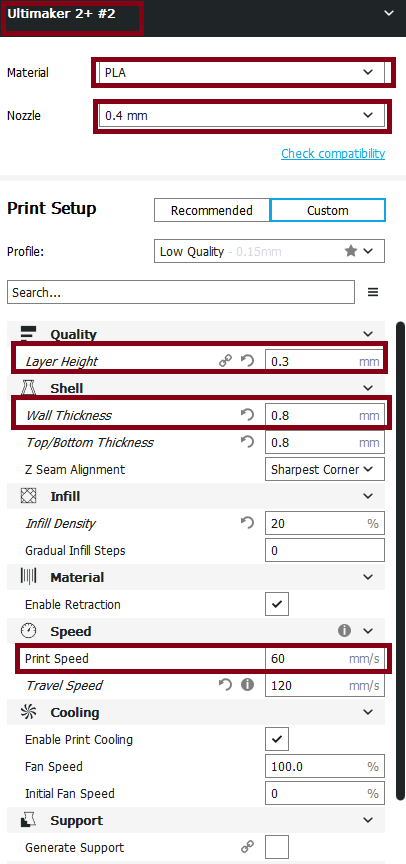Reset Wall Thickness using revert arrow

point(247,415)
